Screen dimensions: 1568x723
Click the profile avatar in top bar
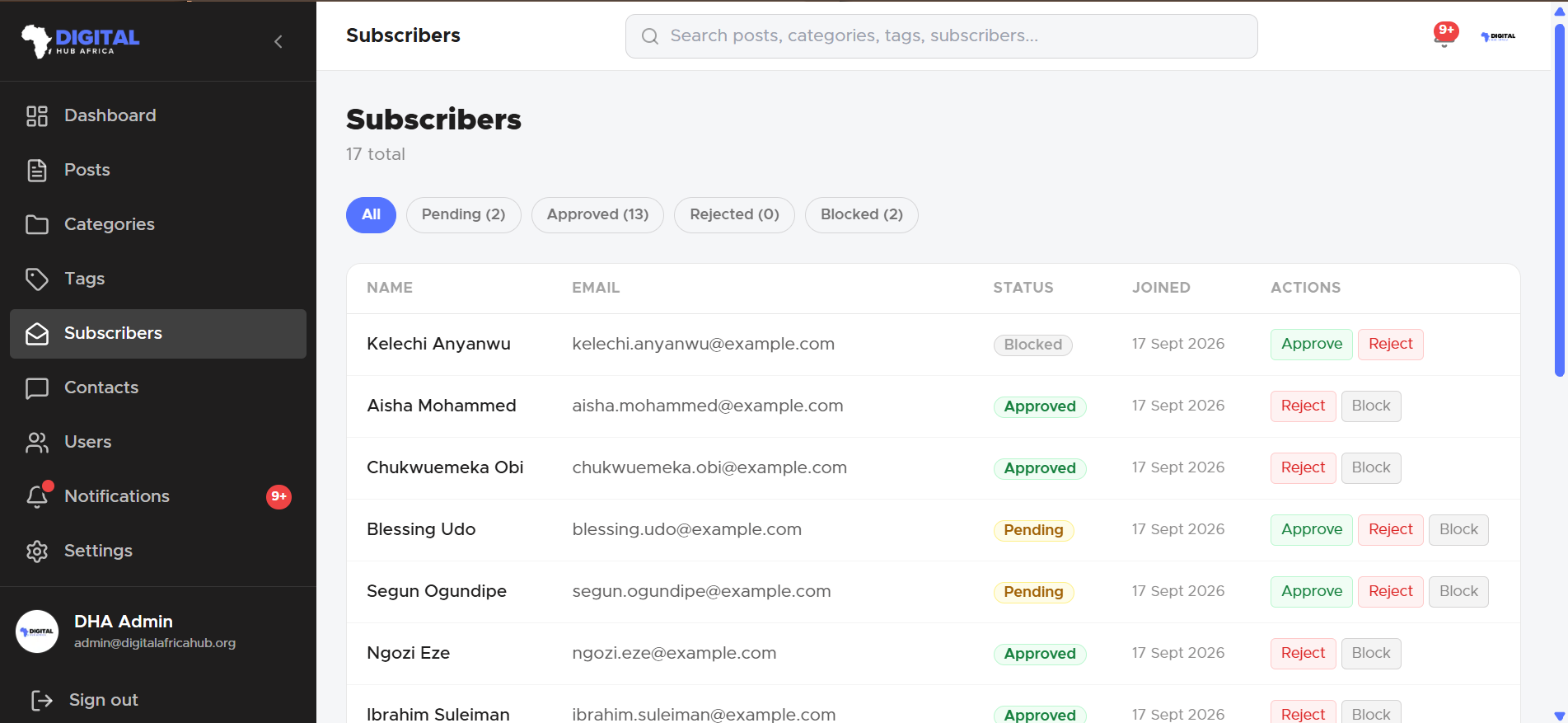click(1498, 36)
